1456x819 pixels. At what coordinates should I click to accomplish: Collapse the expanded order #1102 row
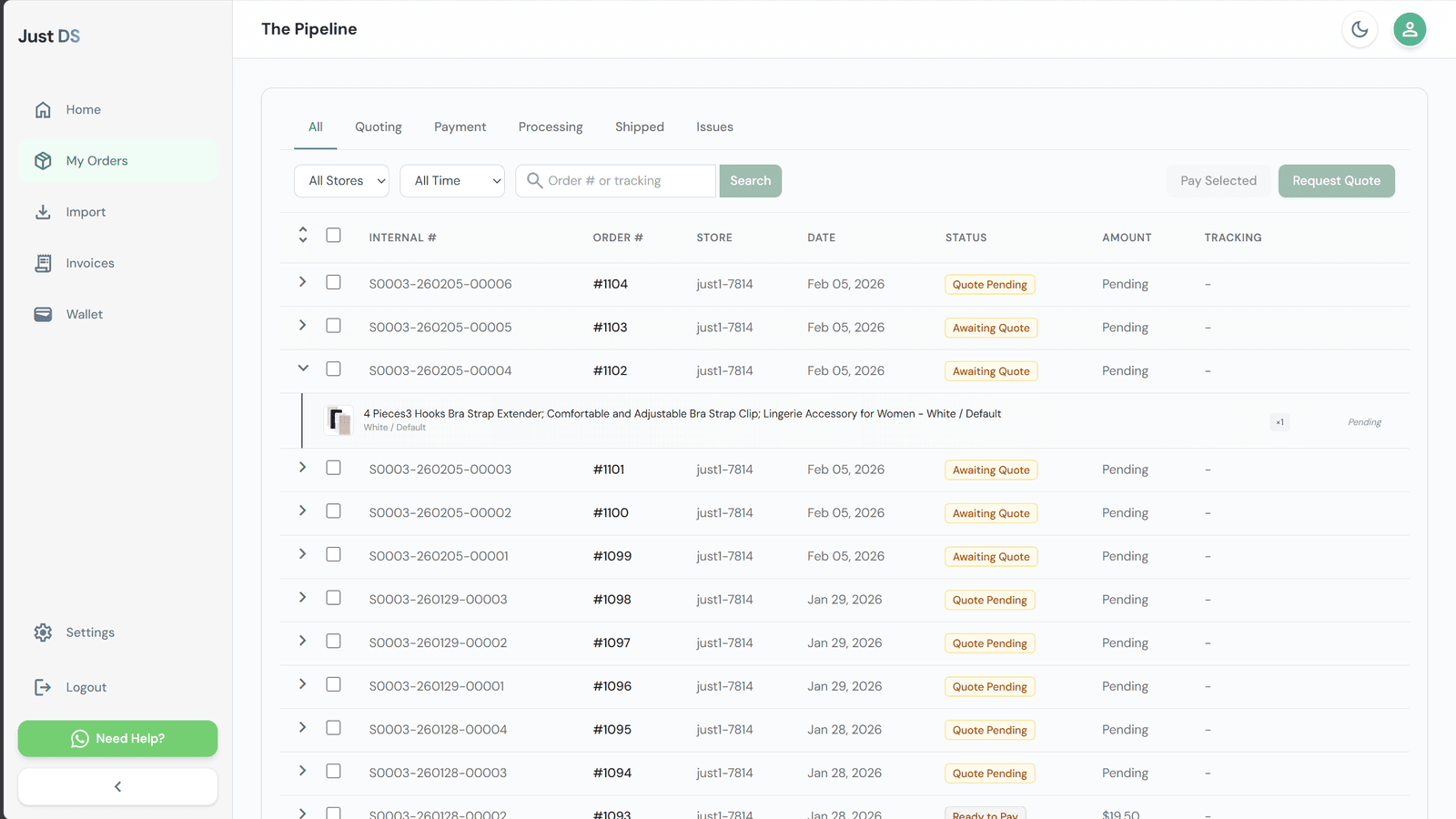(303, 369)
